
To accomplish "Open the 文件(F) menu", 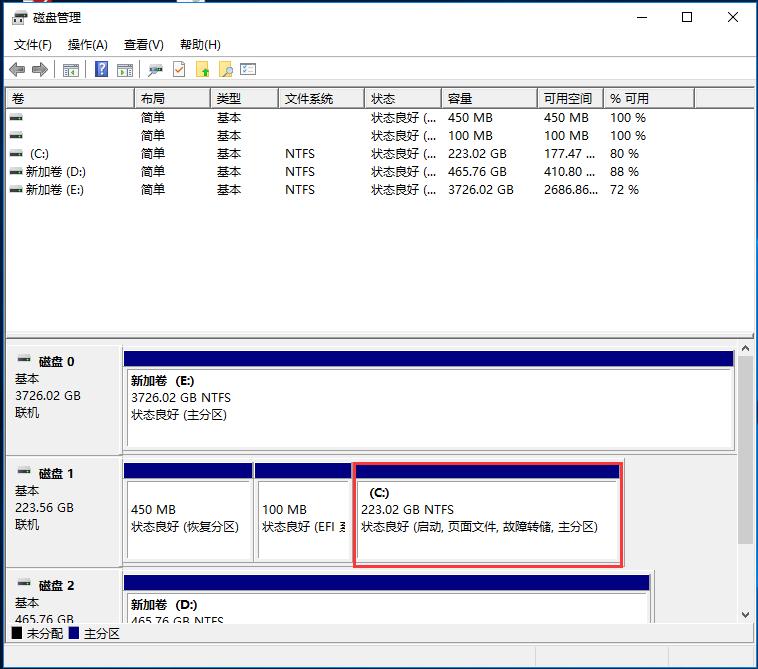I will pyautogui.click(x=32, y=45).
